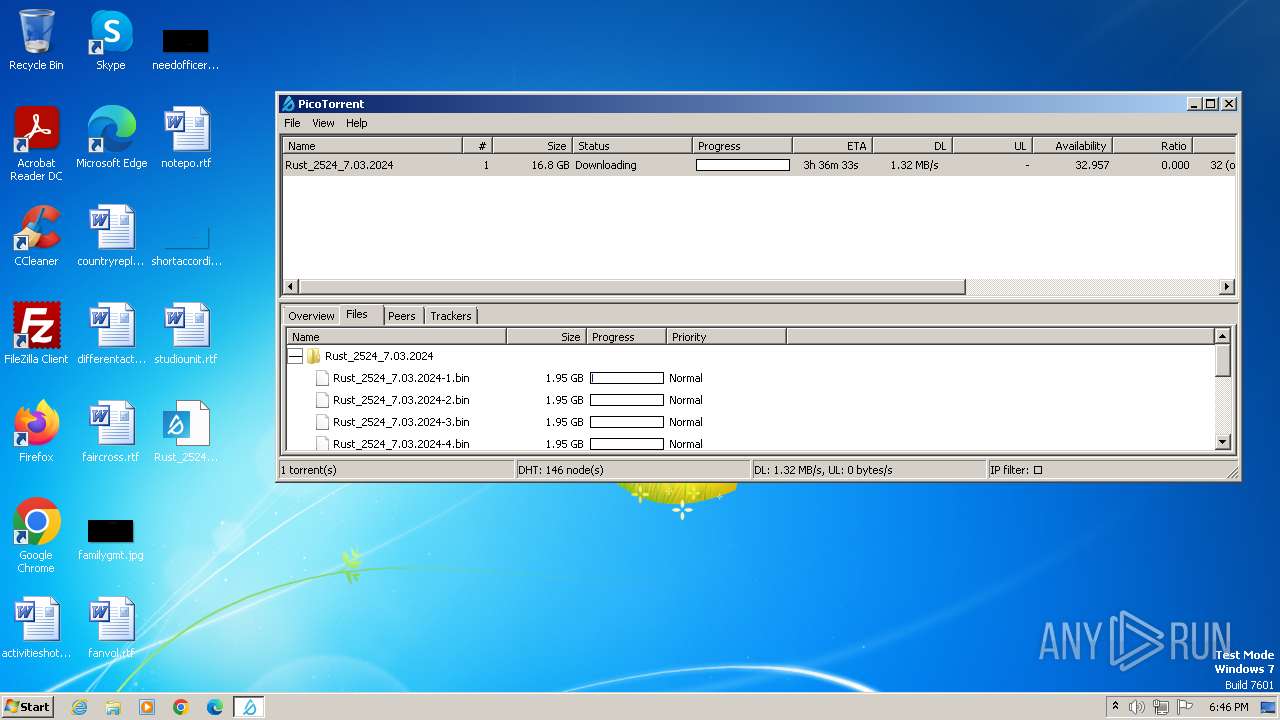Open the Skype desktop shortcut
This screenshot has height=720, width=1280.
coord(110,40)
